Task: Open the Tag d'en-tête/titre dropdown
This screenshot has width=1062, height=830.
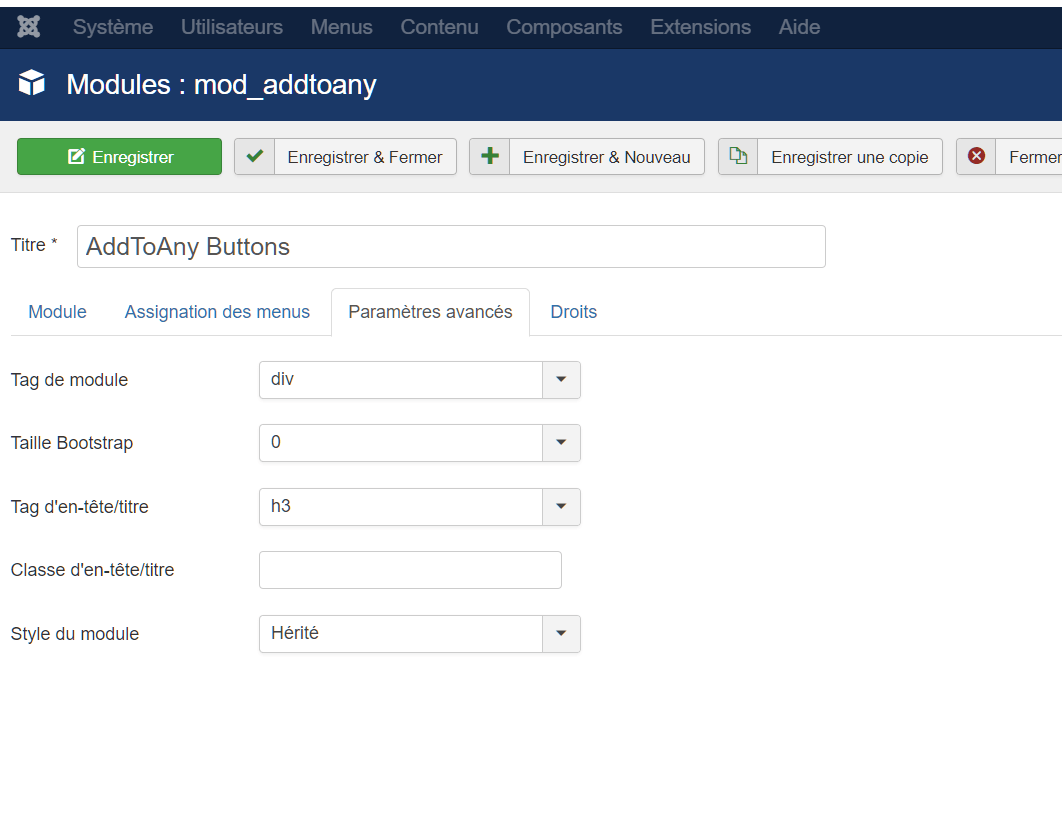Action: point(419,506)
